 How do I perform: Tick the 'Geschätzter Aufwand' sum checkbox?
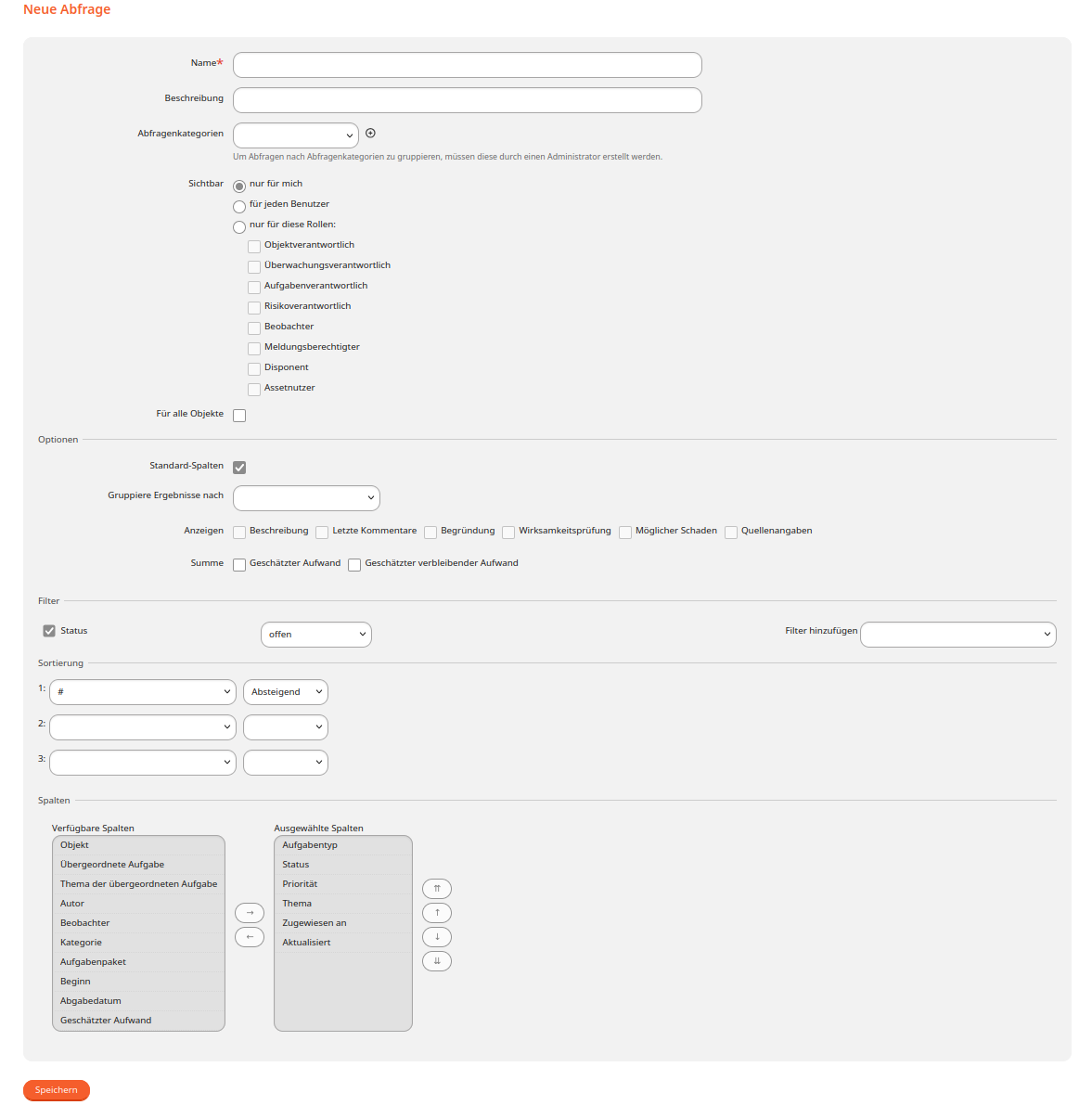pos(239,564)
